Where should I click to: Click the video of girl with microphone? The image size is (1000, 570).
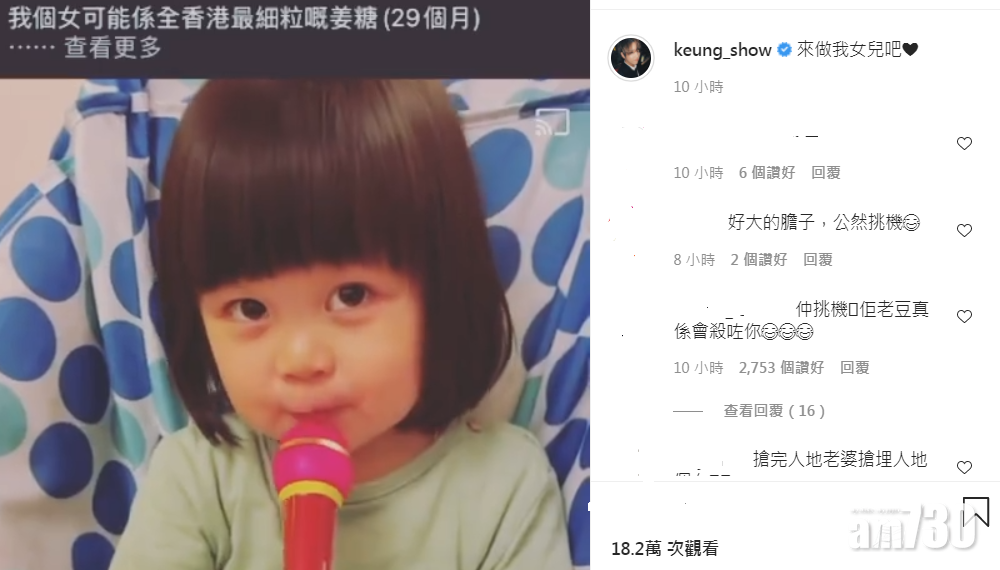click(295, 324)
